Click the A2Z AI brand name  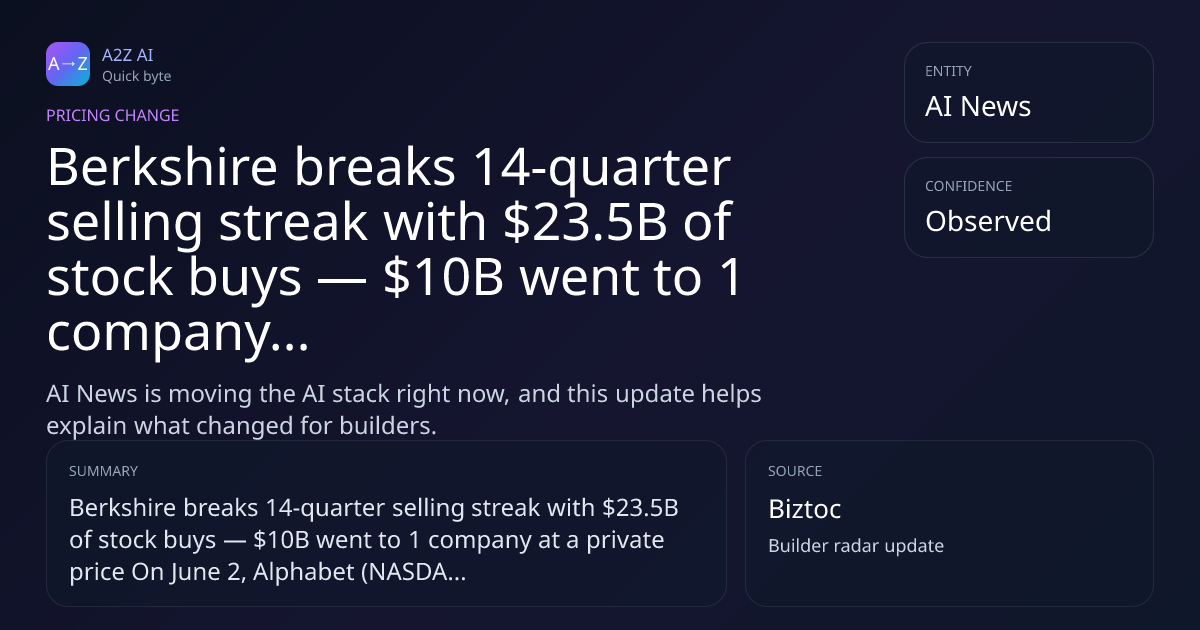(x=127, y=55)
